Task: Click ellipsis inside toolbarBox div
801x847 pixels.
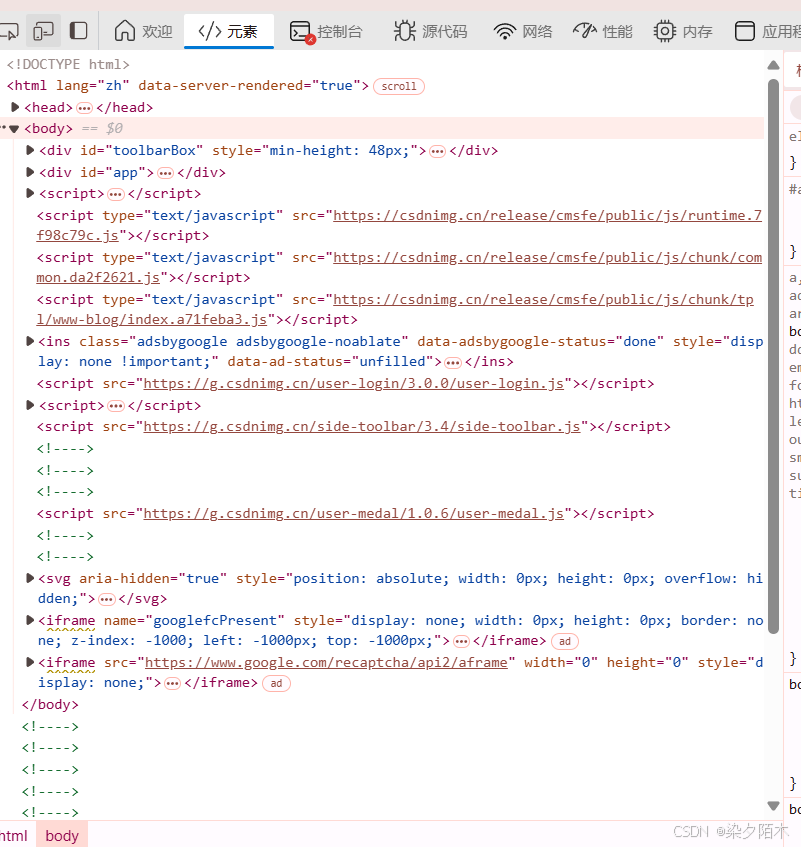Action: (x=437, y=151)
